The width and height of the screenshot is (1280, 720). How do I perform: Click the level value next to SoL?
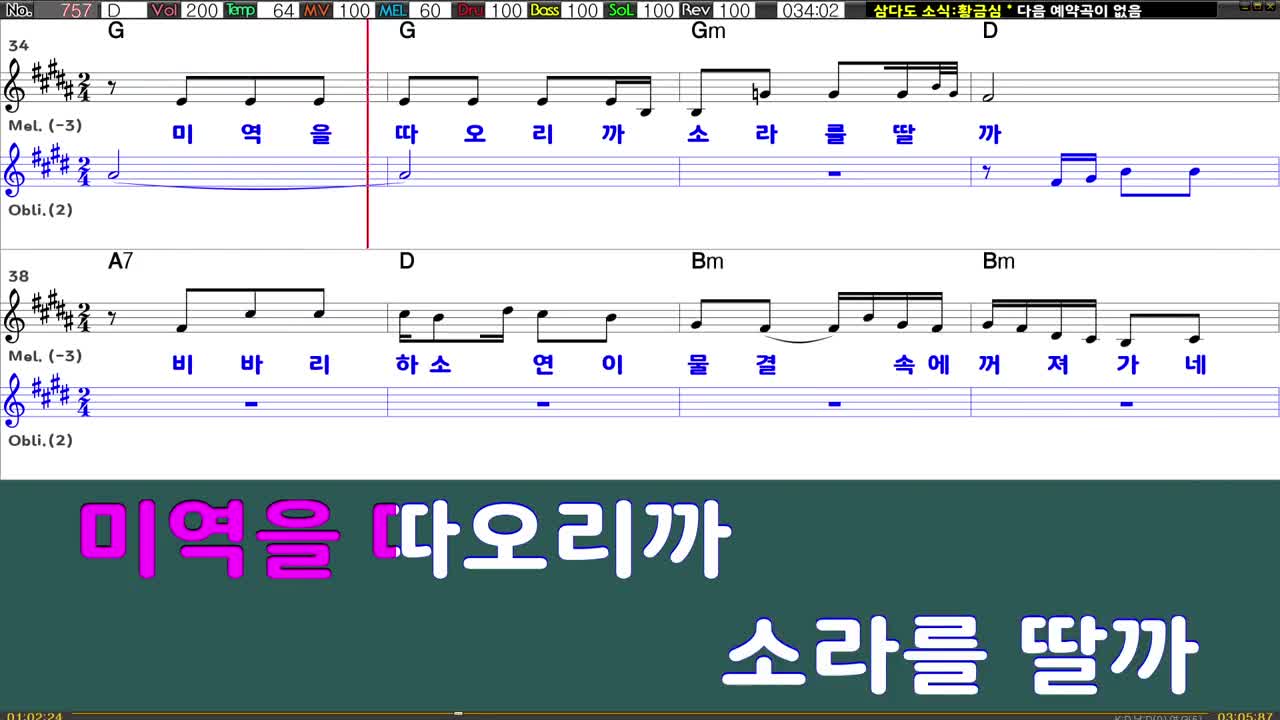[x=658, y=10]
